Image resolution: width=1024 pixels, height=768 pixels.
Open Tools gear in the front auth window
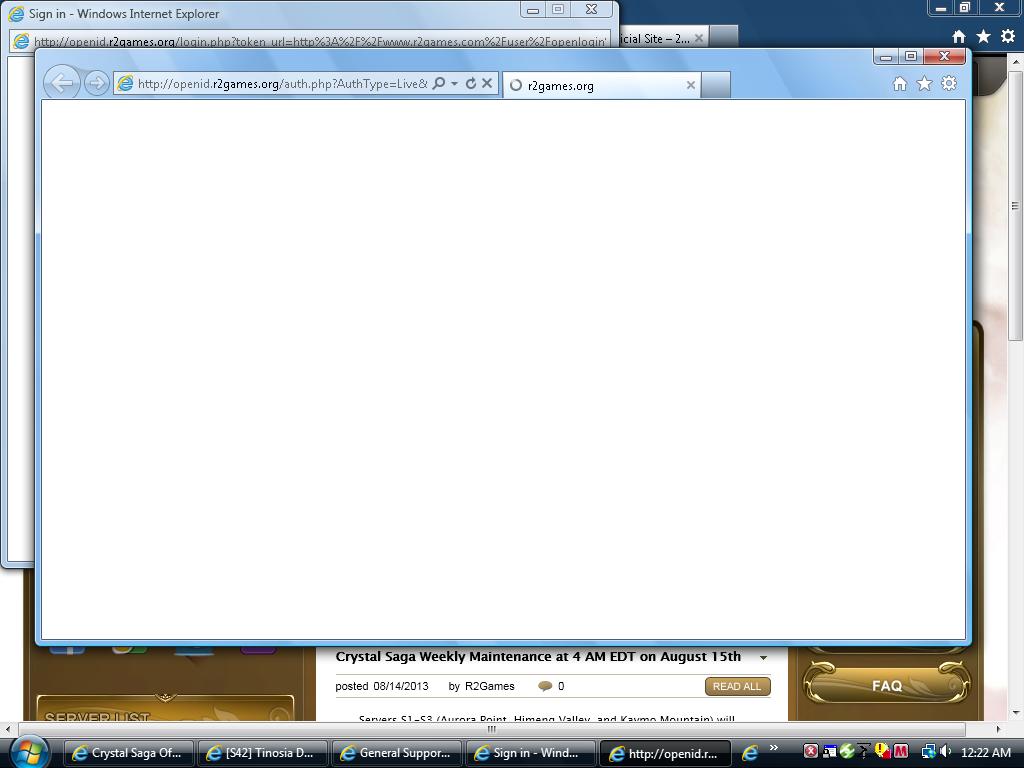(949, 84)
